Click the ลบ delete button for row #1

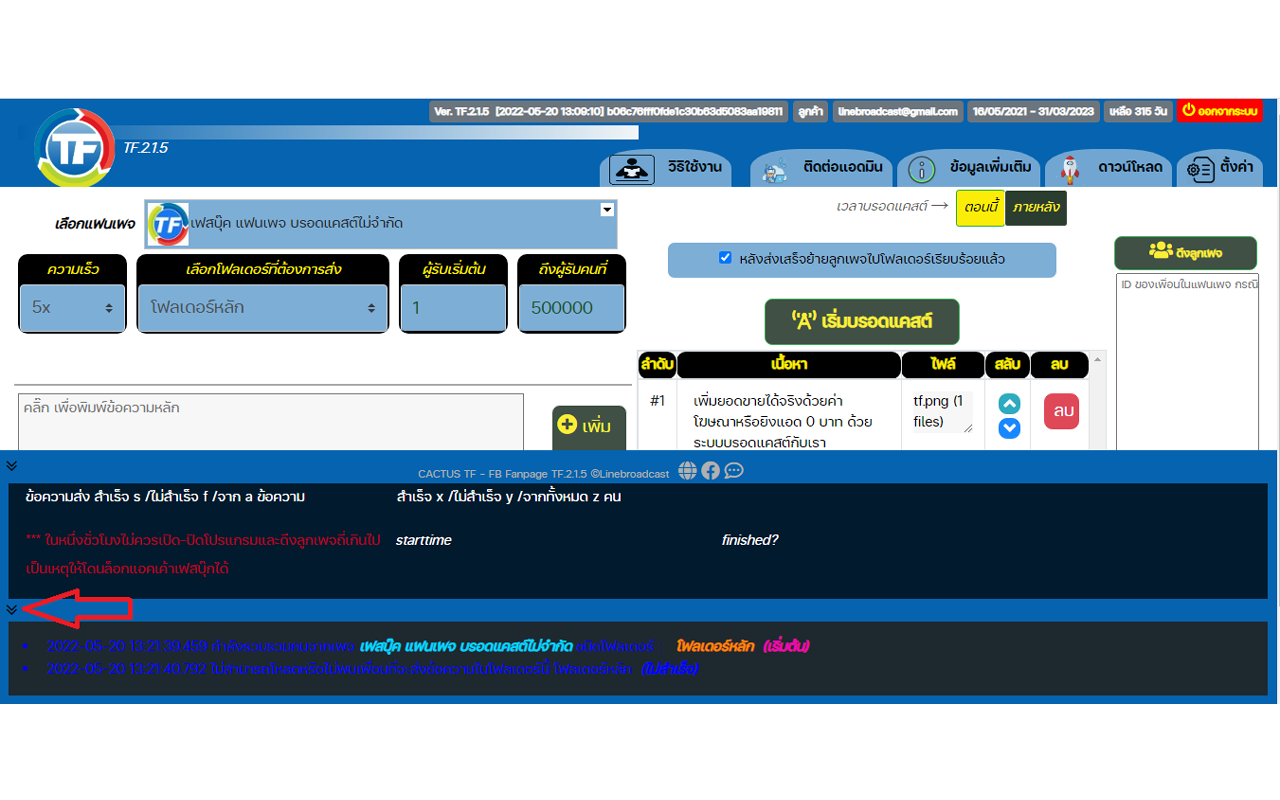pyautogui.click(x=1062, y=411)
